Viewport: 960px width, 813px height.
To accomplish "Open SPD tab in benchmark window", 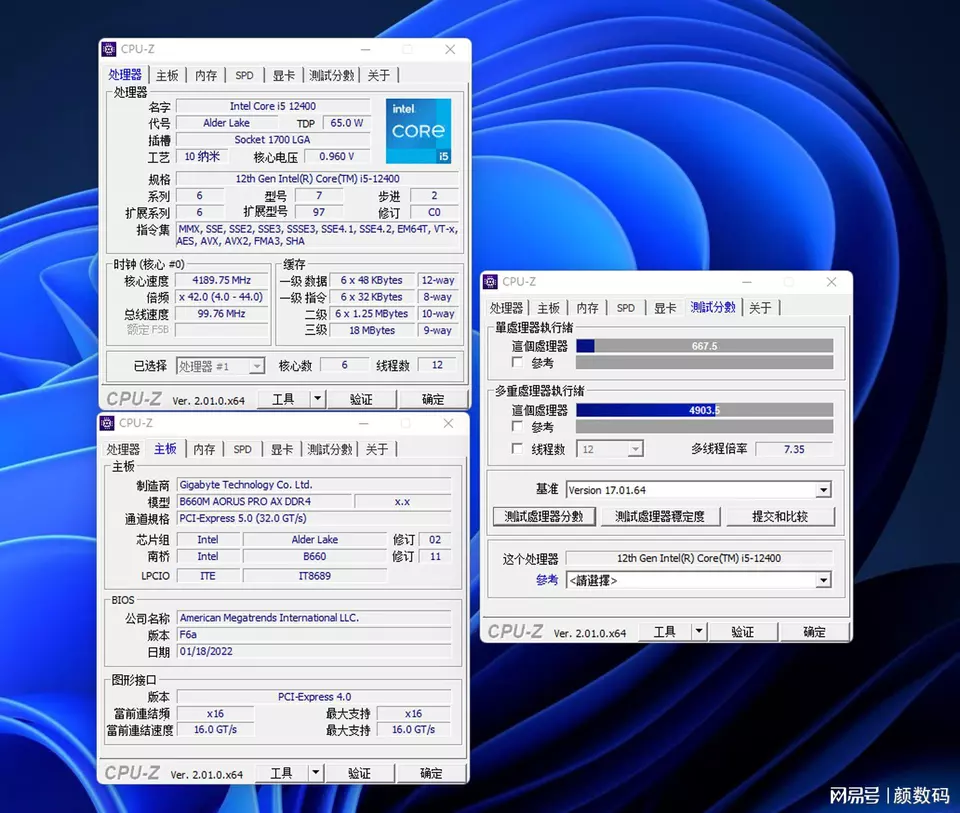I will pyautogui.click(x=626, y=308).
